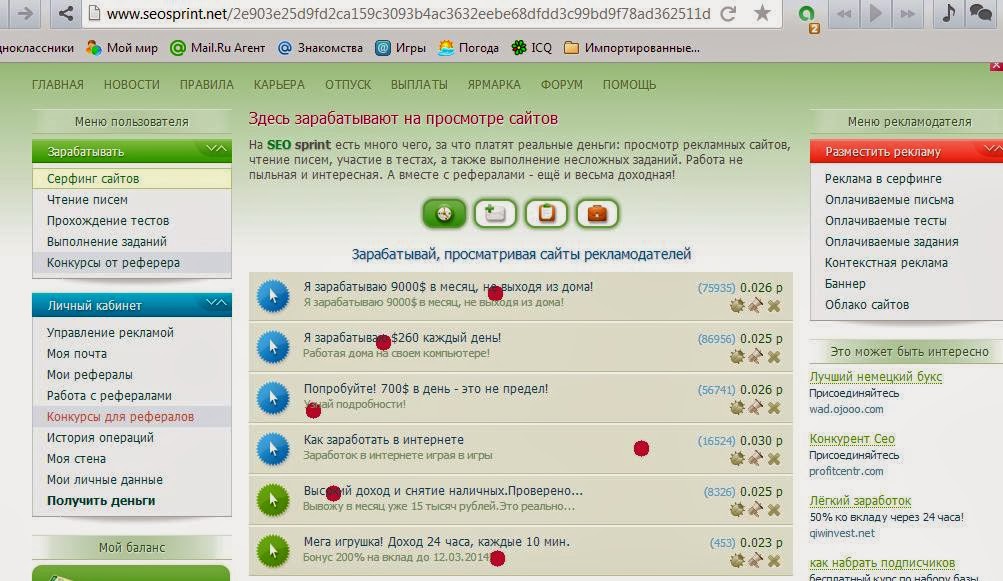Click the share icon beside the address bar
The image size is (1003, 581).
coord(65,13)
